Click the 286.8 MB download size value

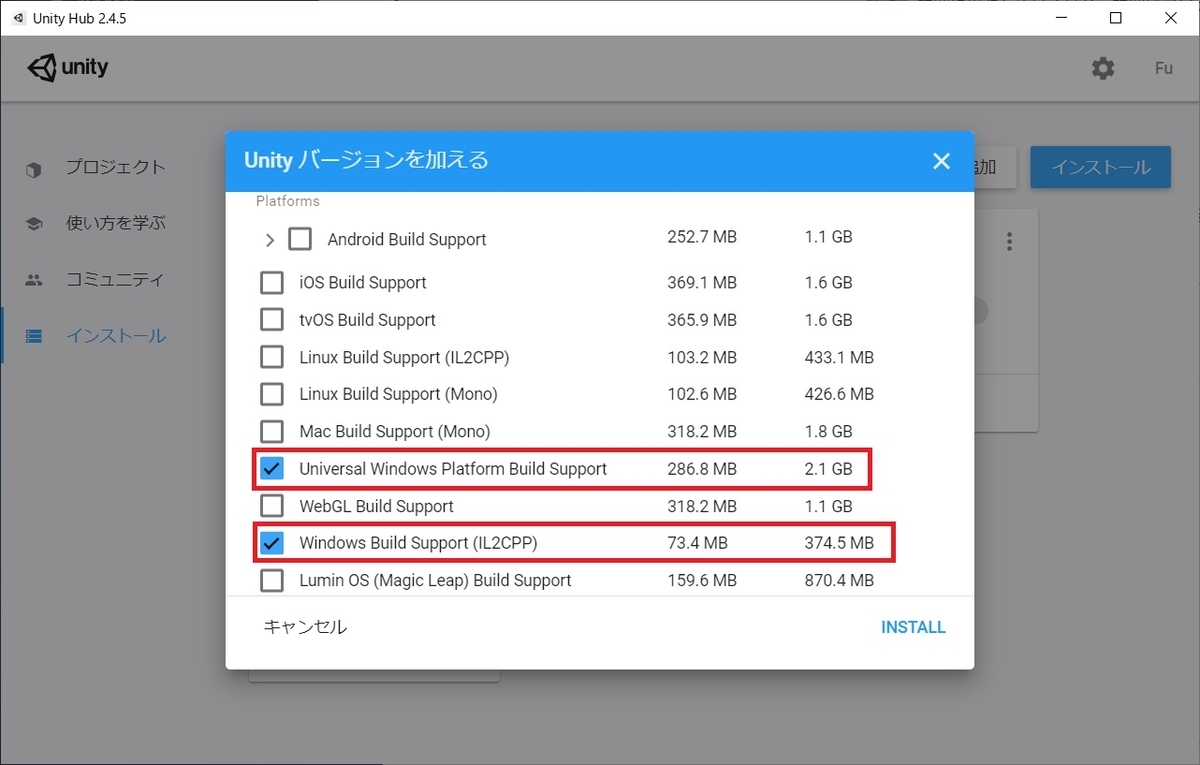coord(702,468)
